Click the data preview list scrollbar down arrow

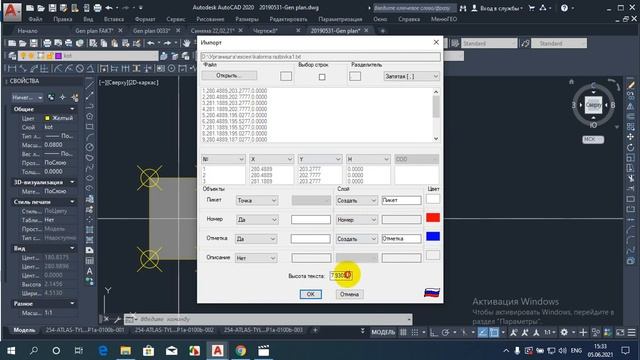pyautogui.click(x=436, y=139)
